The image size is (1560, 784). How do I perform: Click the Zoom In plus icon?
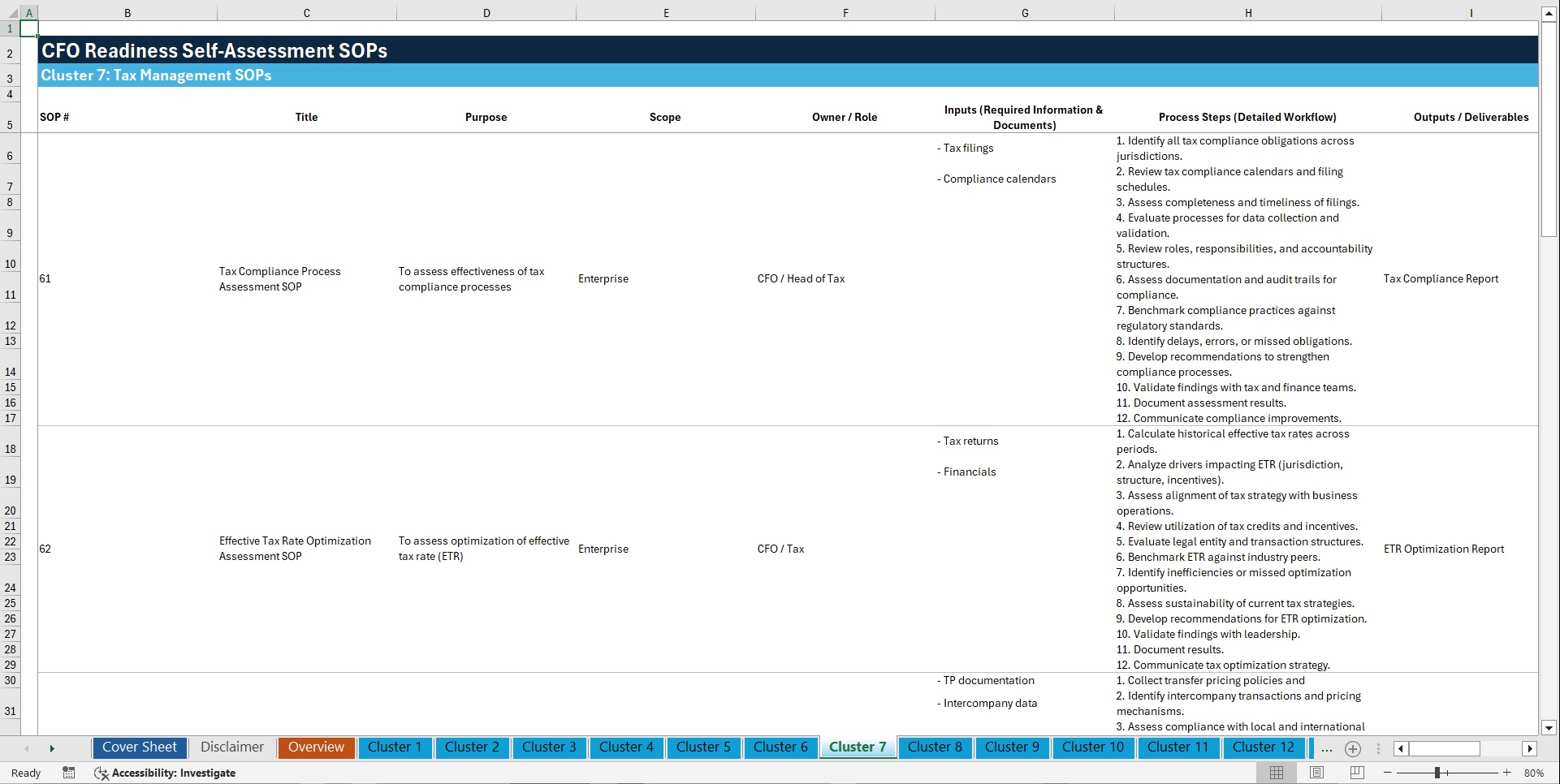1507,772
